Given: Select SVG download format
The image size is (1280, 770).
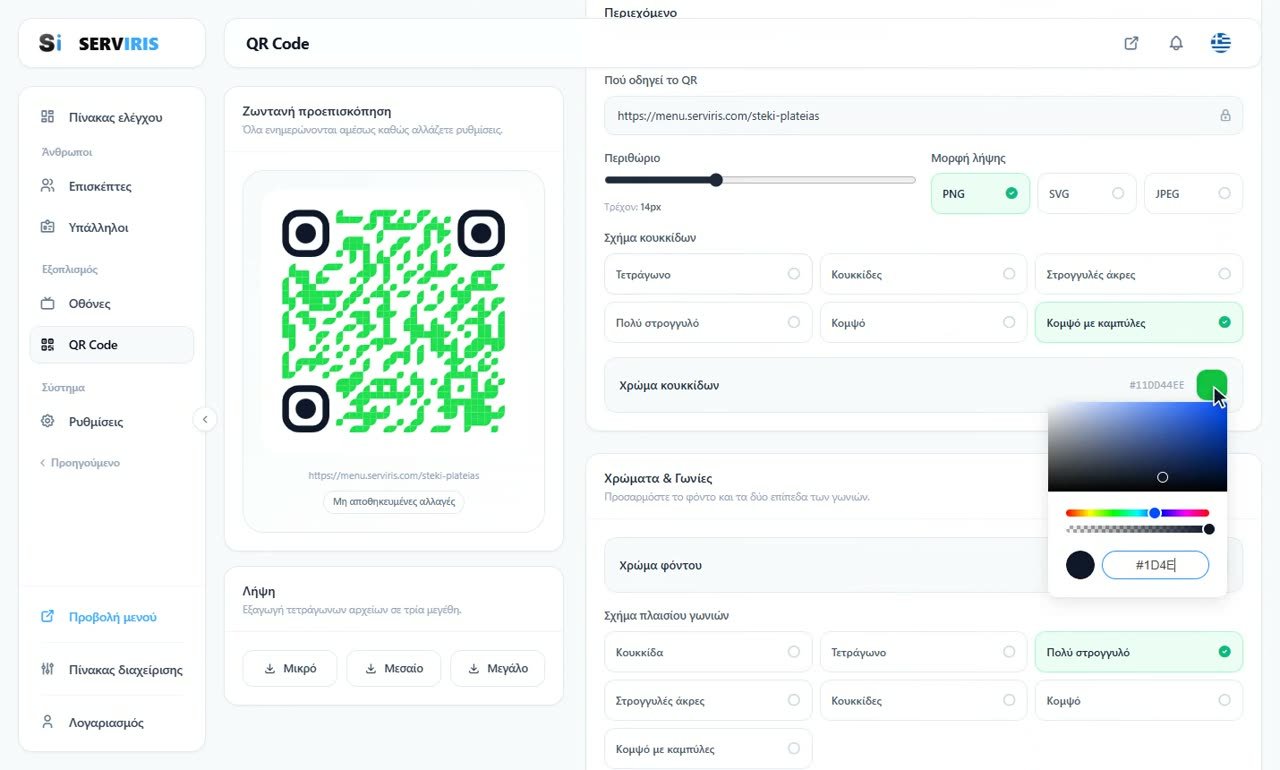Looking at the screenshot, I should (1086, 194).
